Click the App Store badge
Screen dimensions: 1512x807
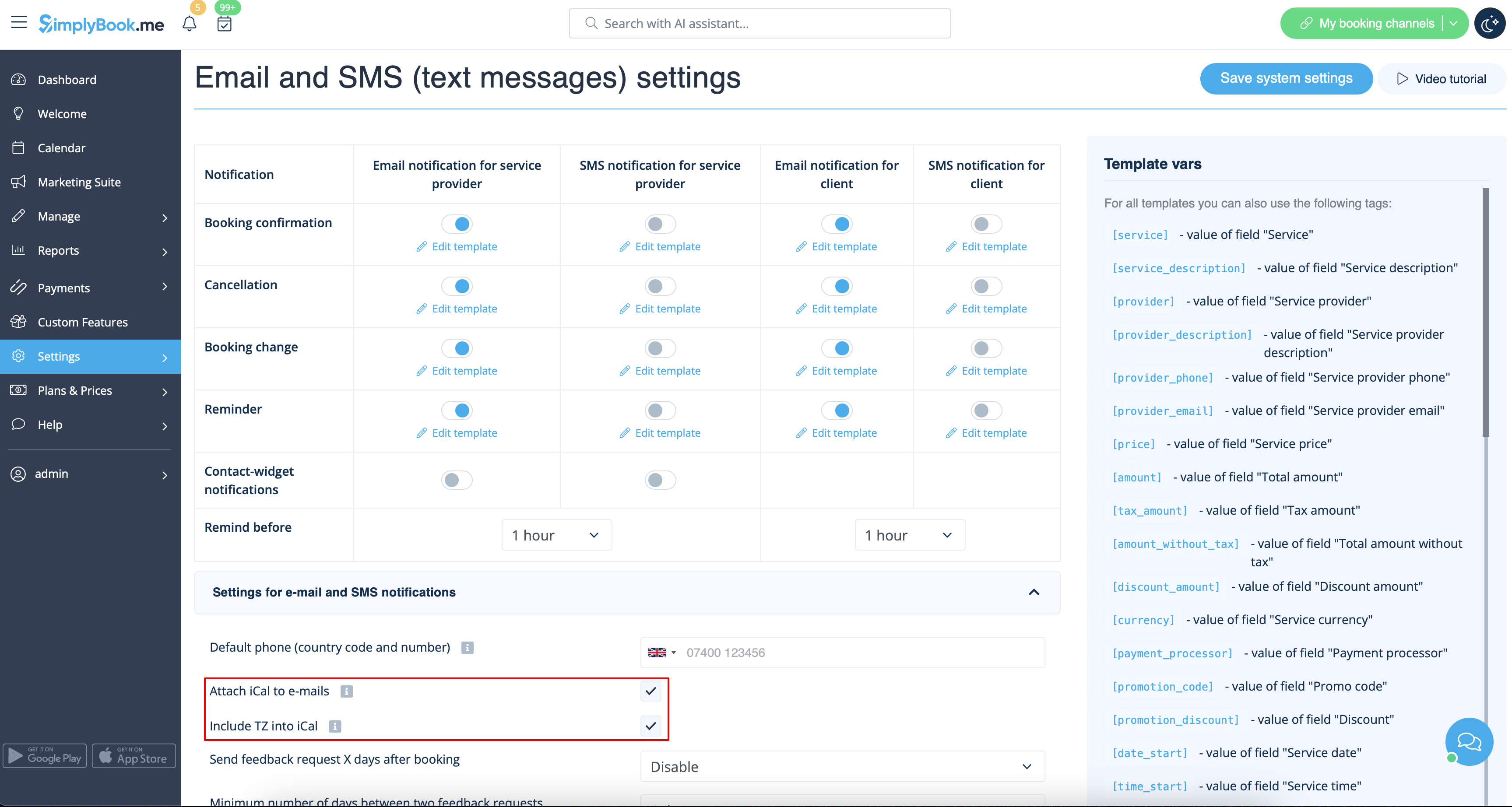(x=134, y=755)
